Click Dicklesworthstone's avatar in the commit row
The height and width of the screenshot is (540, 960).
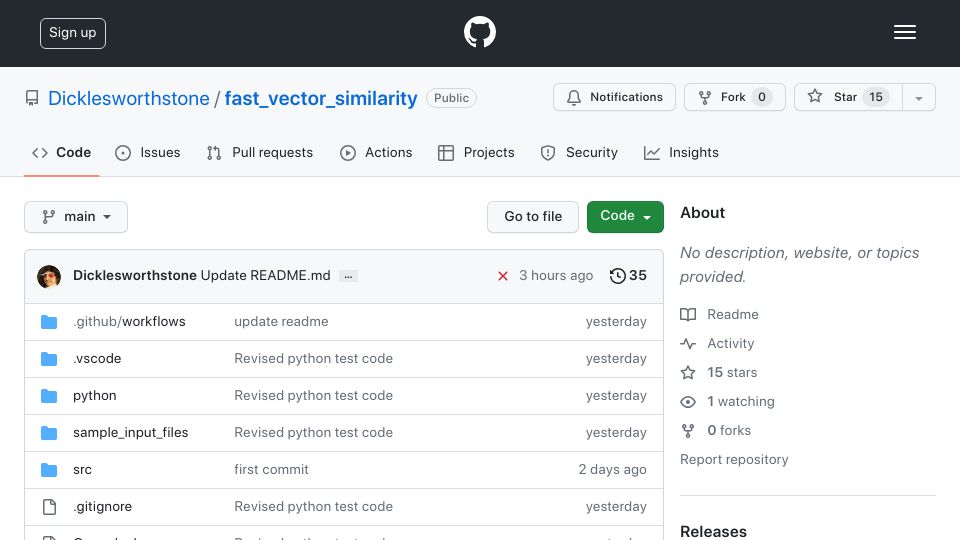click(x=49, y=276)
